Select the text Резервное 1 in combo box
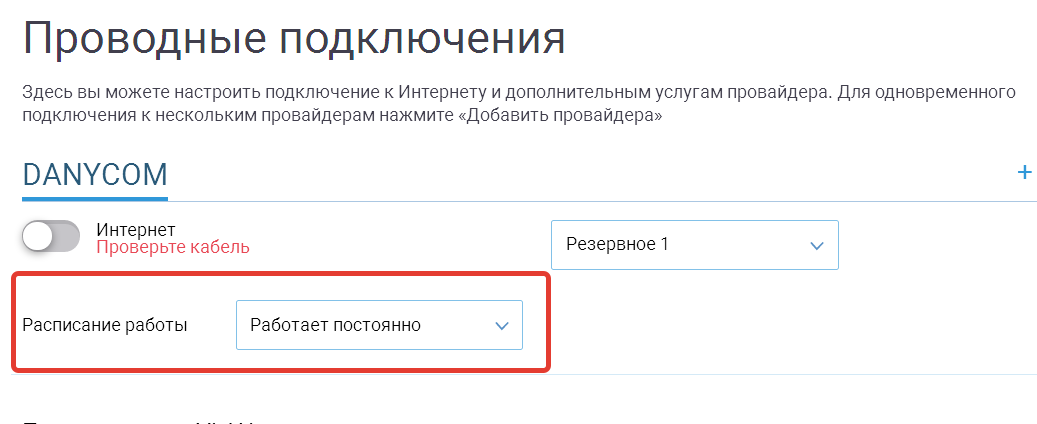Screen dimensions: 1037x424 click(x=617, y=244)
